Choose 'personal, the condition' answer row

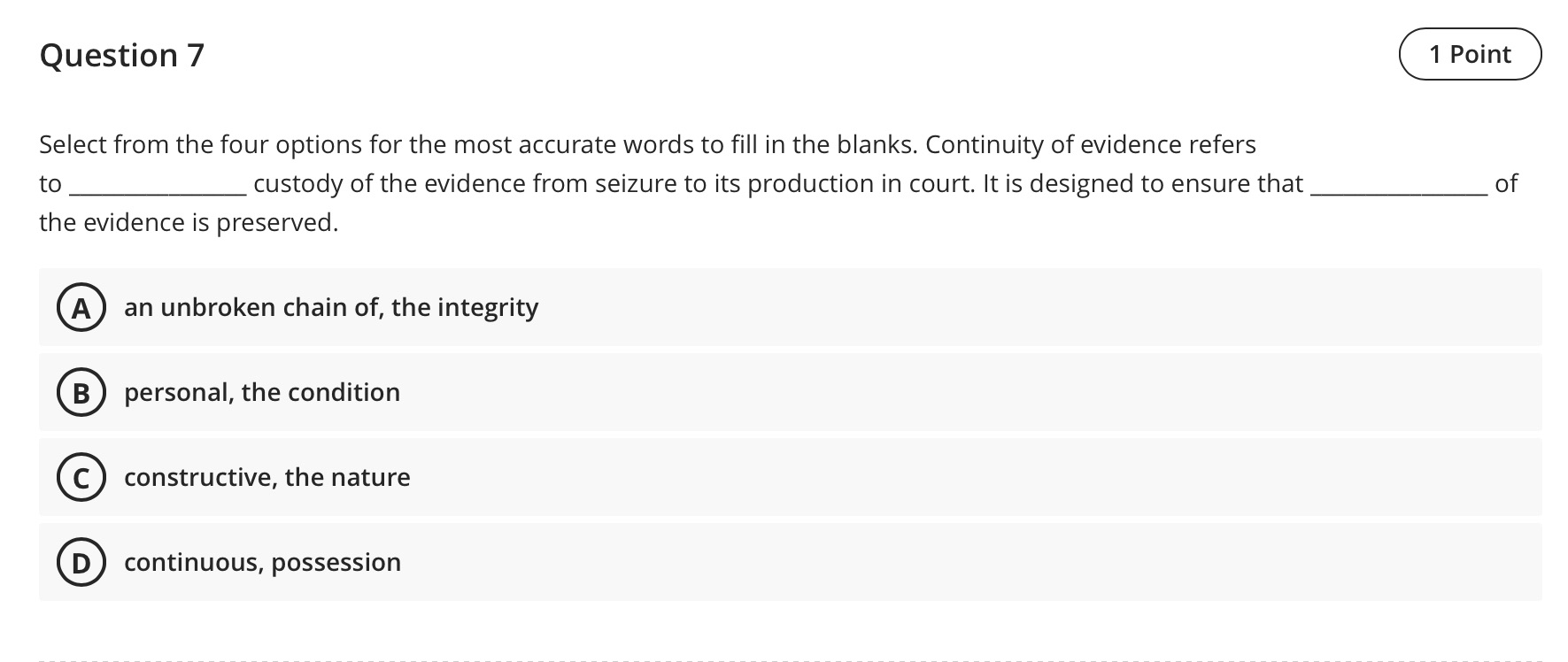click(x=261, y=393)
